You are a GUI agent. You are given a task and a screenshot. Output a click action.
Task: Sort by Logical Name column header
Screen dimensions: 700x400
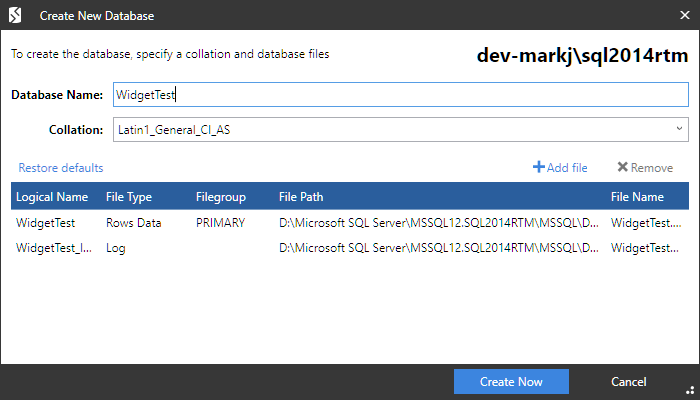coord(53,197)
